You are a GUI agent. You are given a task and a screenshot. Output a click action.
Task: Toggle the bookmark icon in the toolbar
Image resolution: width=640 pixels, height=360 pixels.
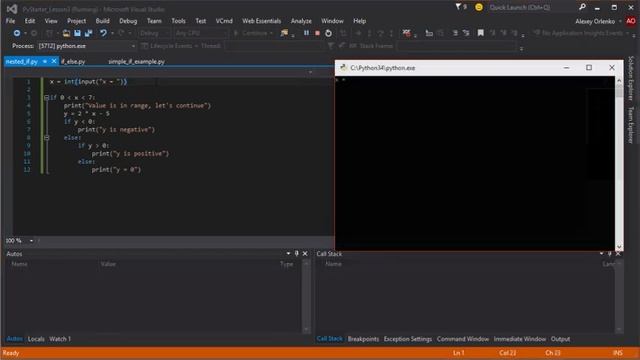click(480, 33)
